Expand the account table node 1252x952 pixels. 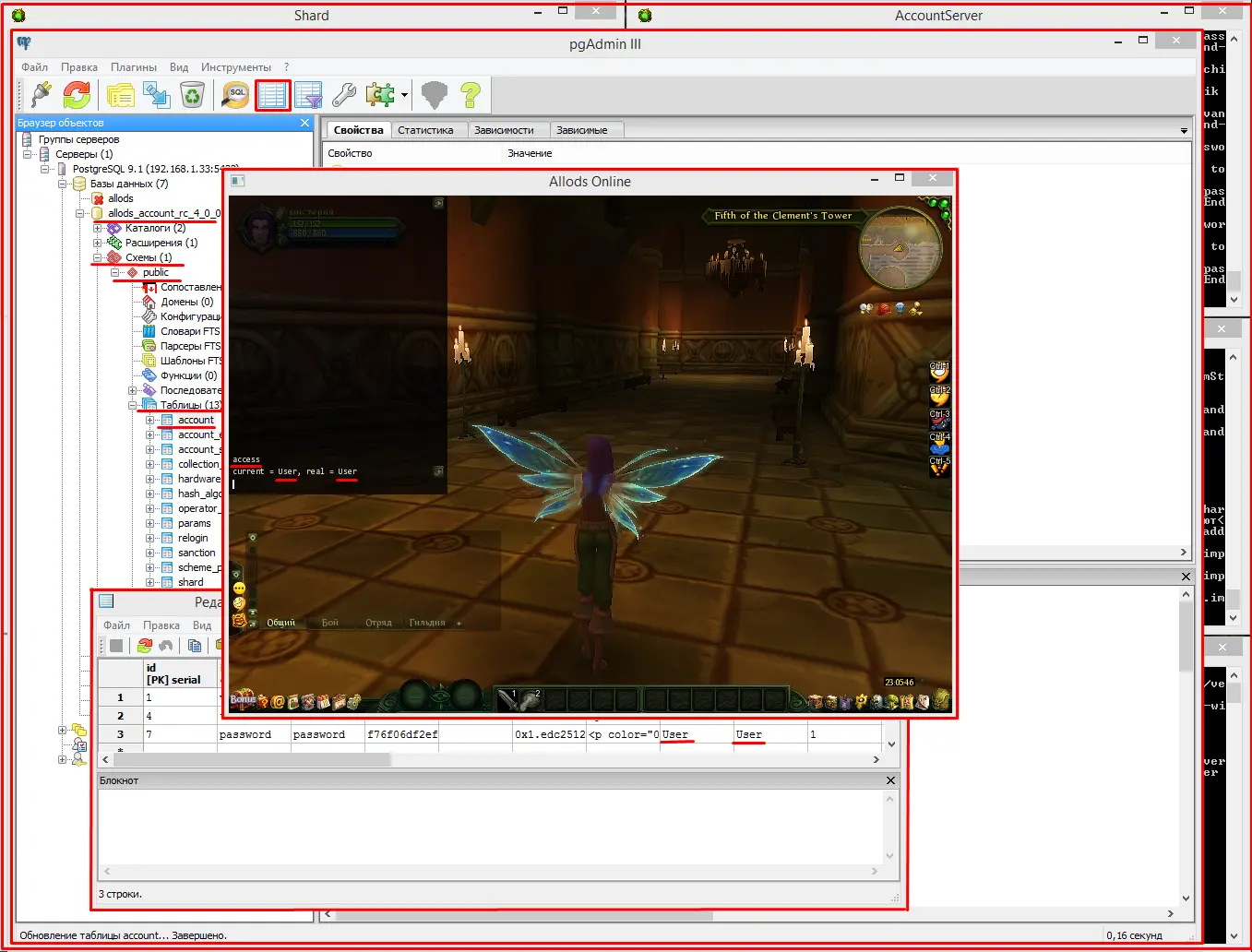point(150,420)
